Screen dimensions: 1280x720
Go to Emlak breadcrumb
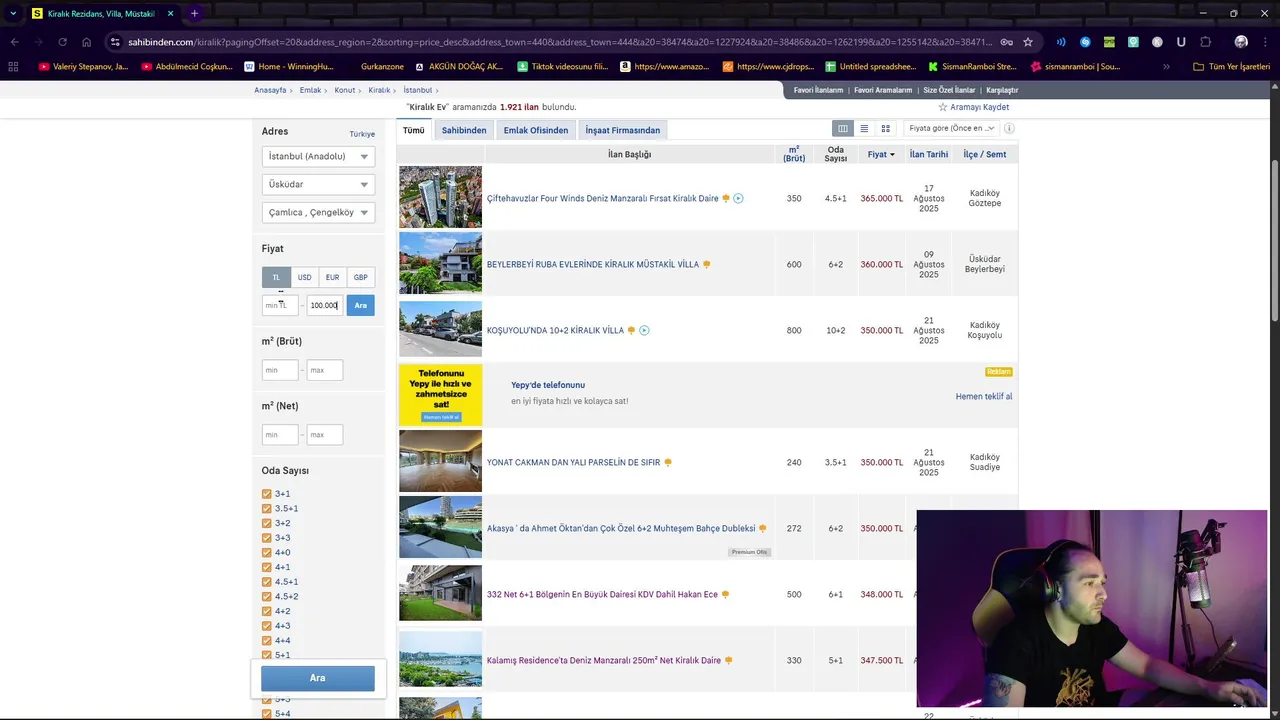(310, 90)
